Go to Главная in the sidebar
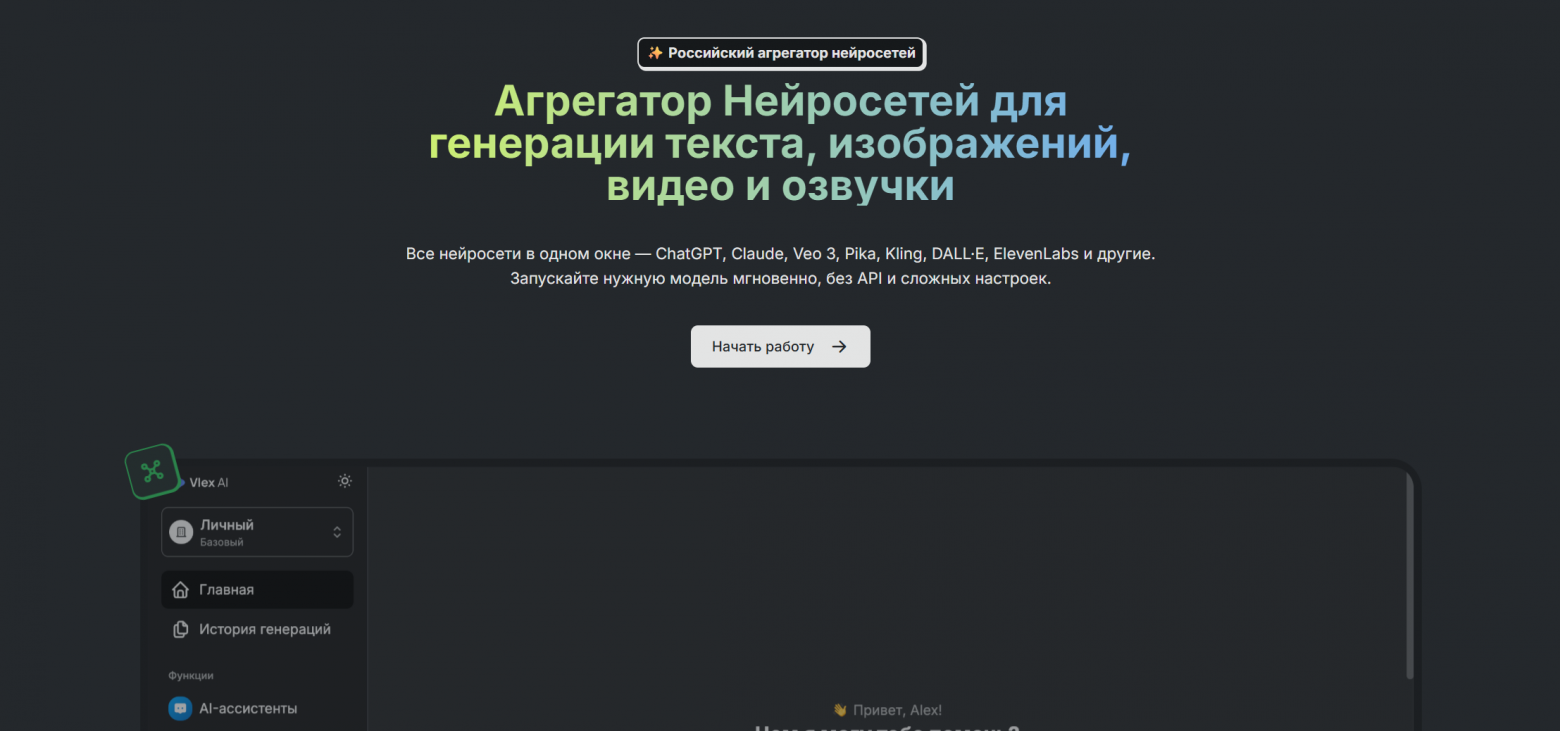Screen dimensions: 1560x731 coord(257,590)
